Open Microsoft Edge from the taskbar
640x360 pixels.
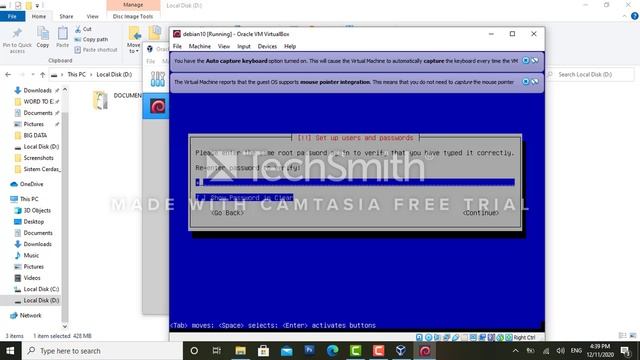(x=332, y=351)
